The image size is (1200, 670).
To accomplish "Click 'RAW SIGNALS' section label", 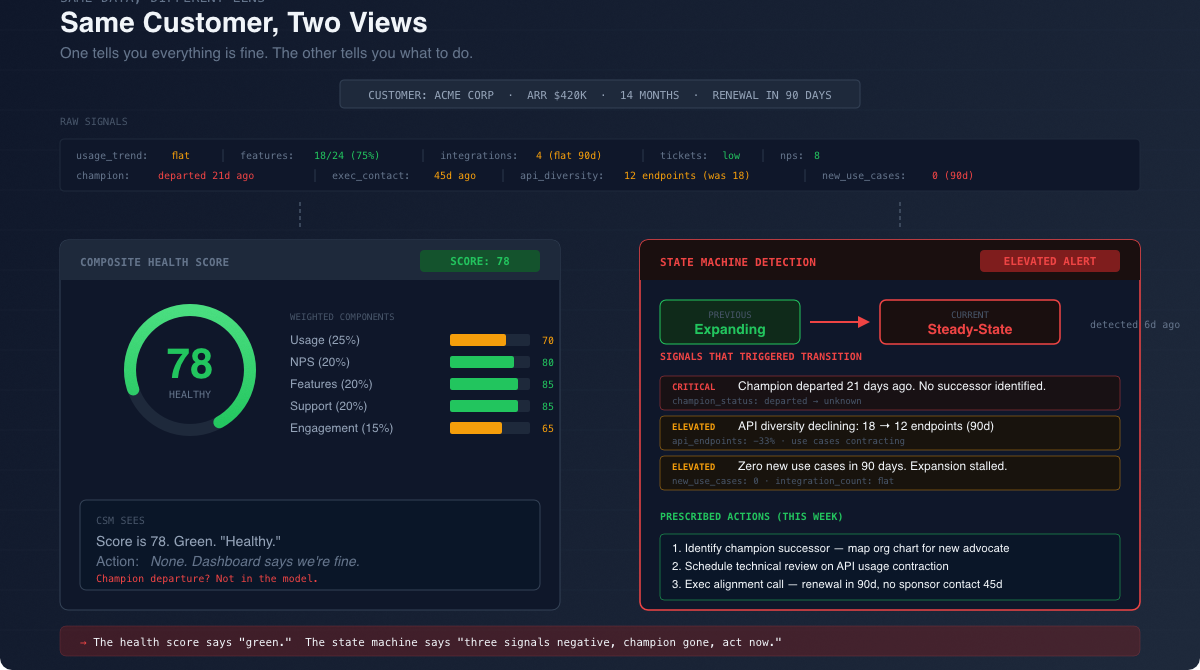I will (94, 122).
